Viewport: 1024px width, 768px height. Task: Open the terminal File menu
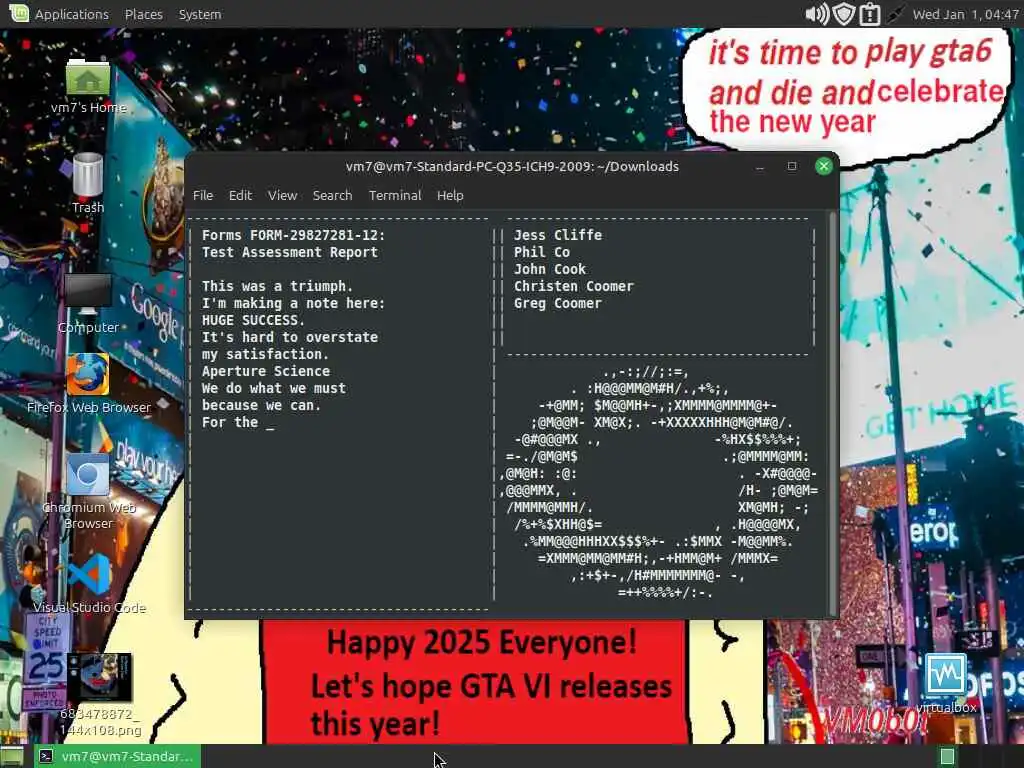(x=202, y=195)
